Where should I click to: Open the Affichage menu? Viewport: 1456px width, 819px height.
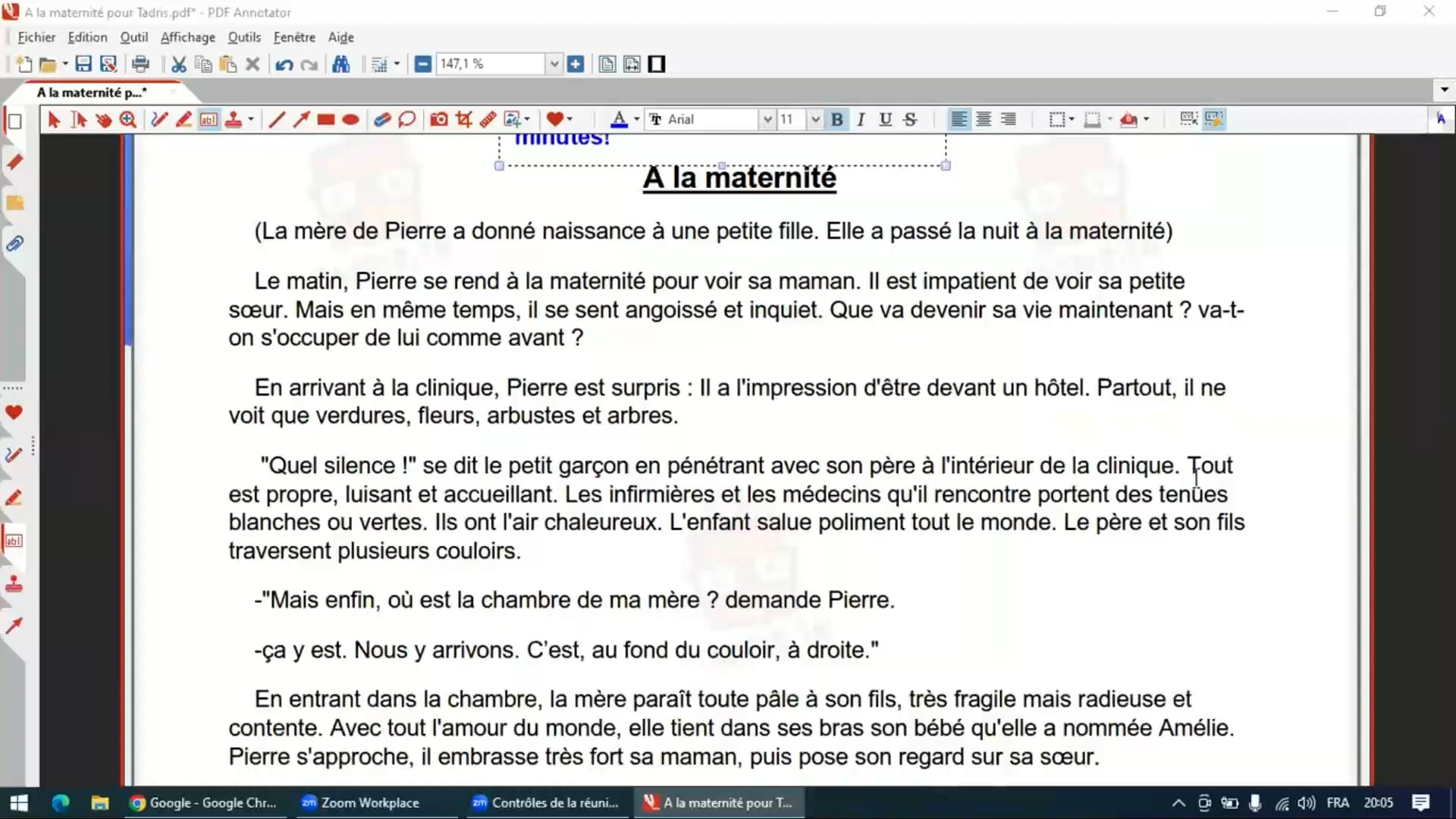point(187,37)
